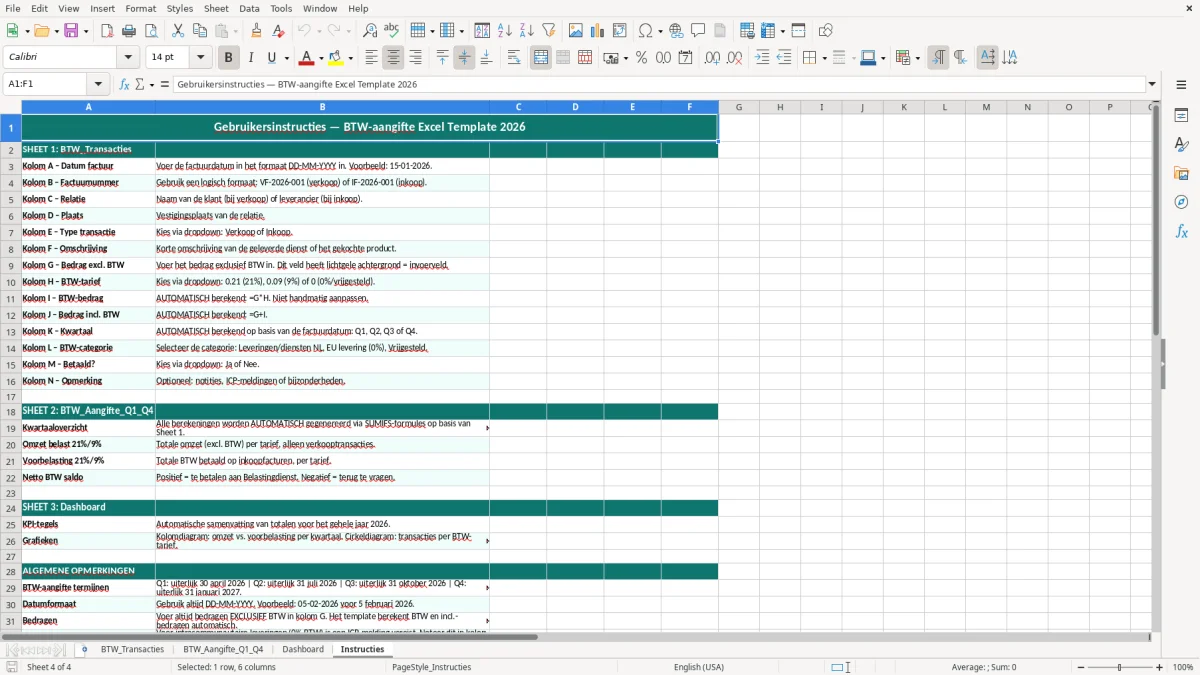
Task: Insert a chart
Action: point(598,31)
